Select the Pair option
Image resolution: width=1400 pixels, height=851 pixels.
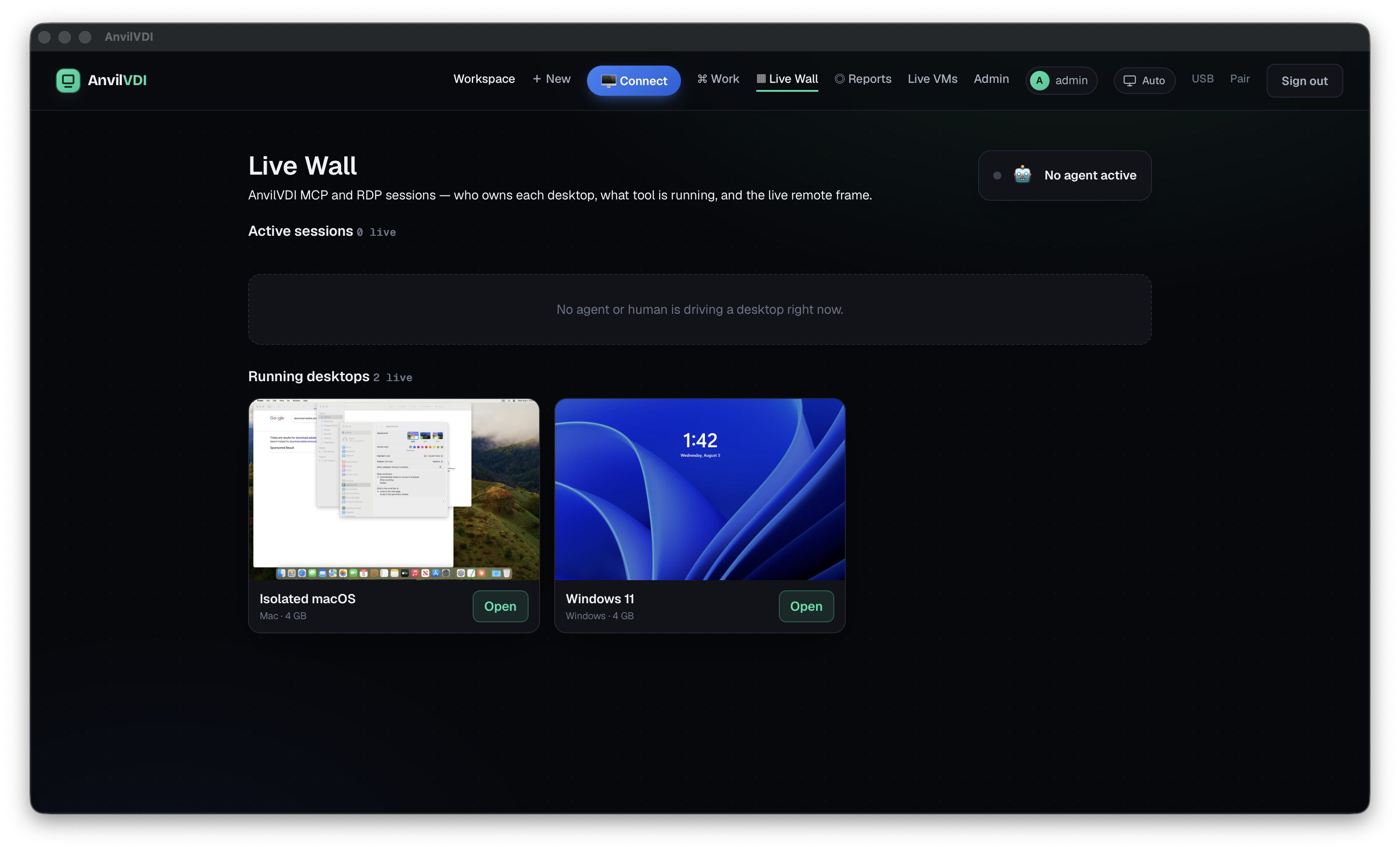pyautogui.click(x=1239, y=79)
